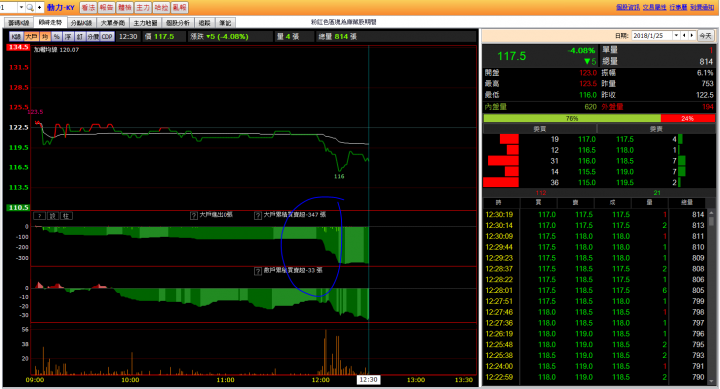Image resolution: width=720 pixels, height=389 pixels.
Task: Toggle the CDP indicator button
Action: (x=107, y=37)
